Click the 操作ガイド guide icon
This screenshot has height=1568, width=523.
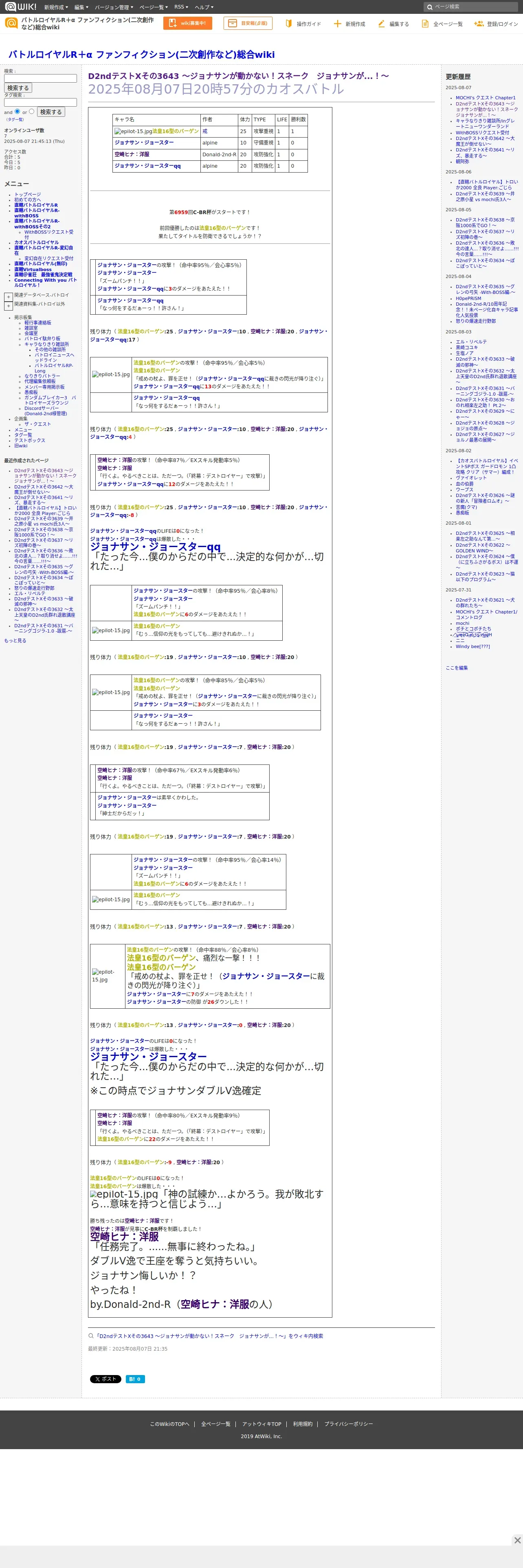point(289,24)
